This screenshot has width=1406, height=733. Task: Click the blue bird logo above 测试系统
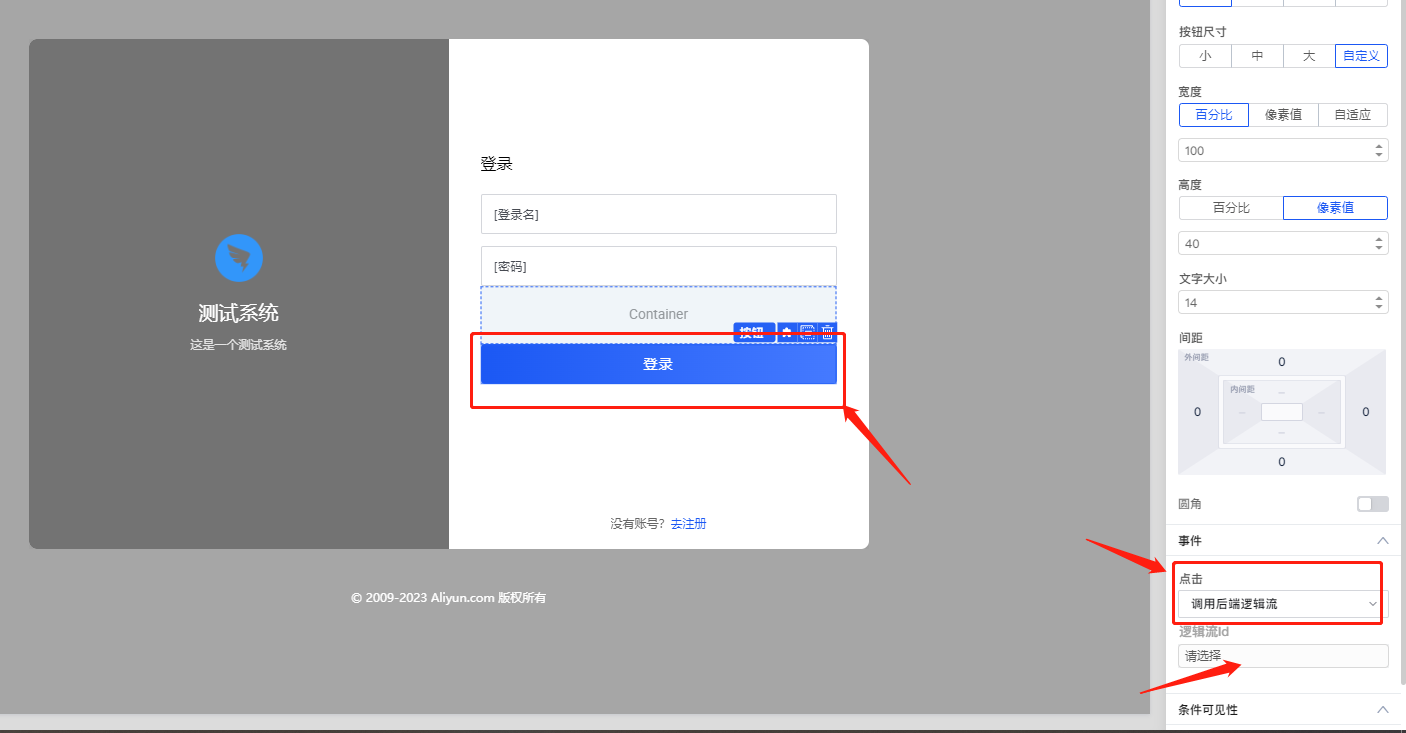pyautogui.click(x=239, y=258)
